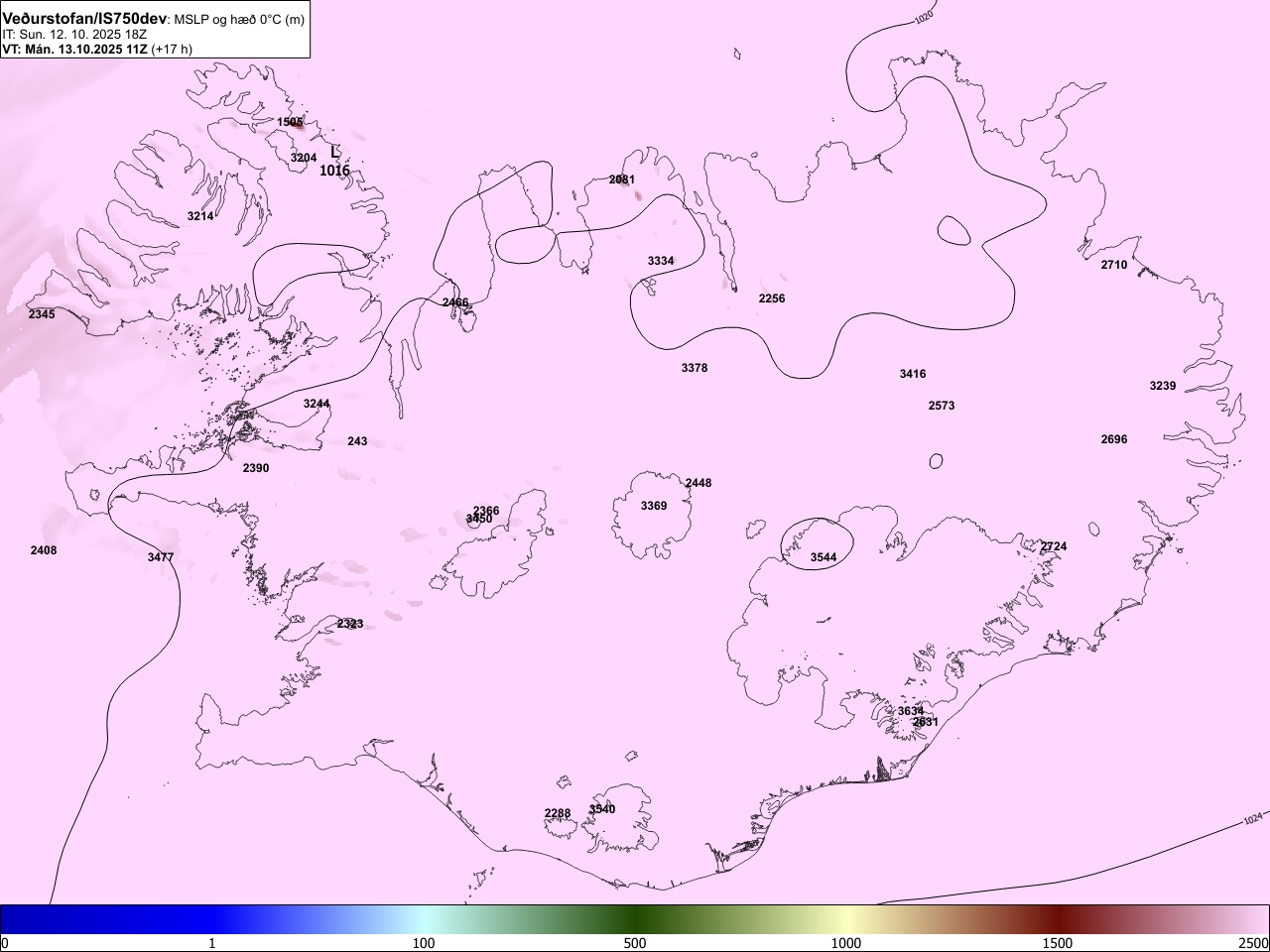The width and height of the screenshot is (1270, 952).
Task: Click the 243 label
Action: point(357,441)
